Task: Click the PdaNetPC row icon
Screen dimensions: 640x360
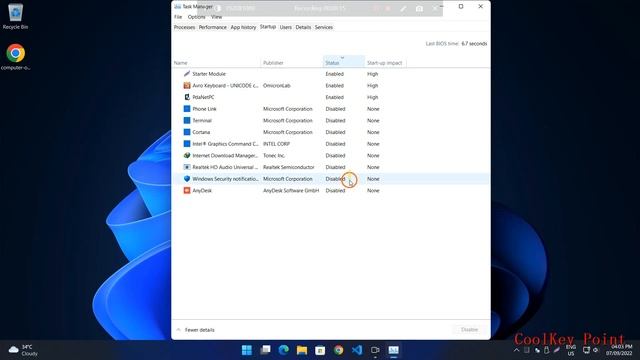Action: [x=187, y=97]
